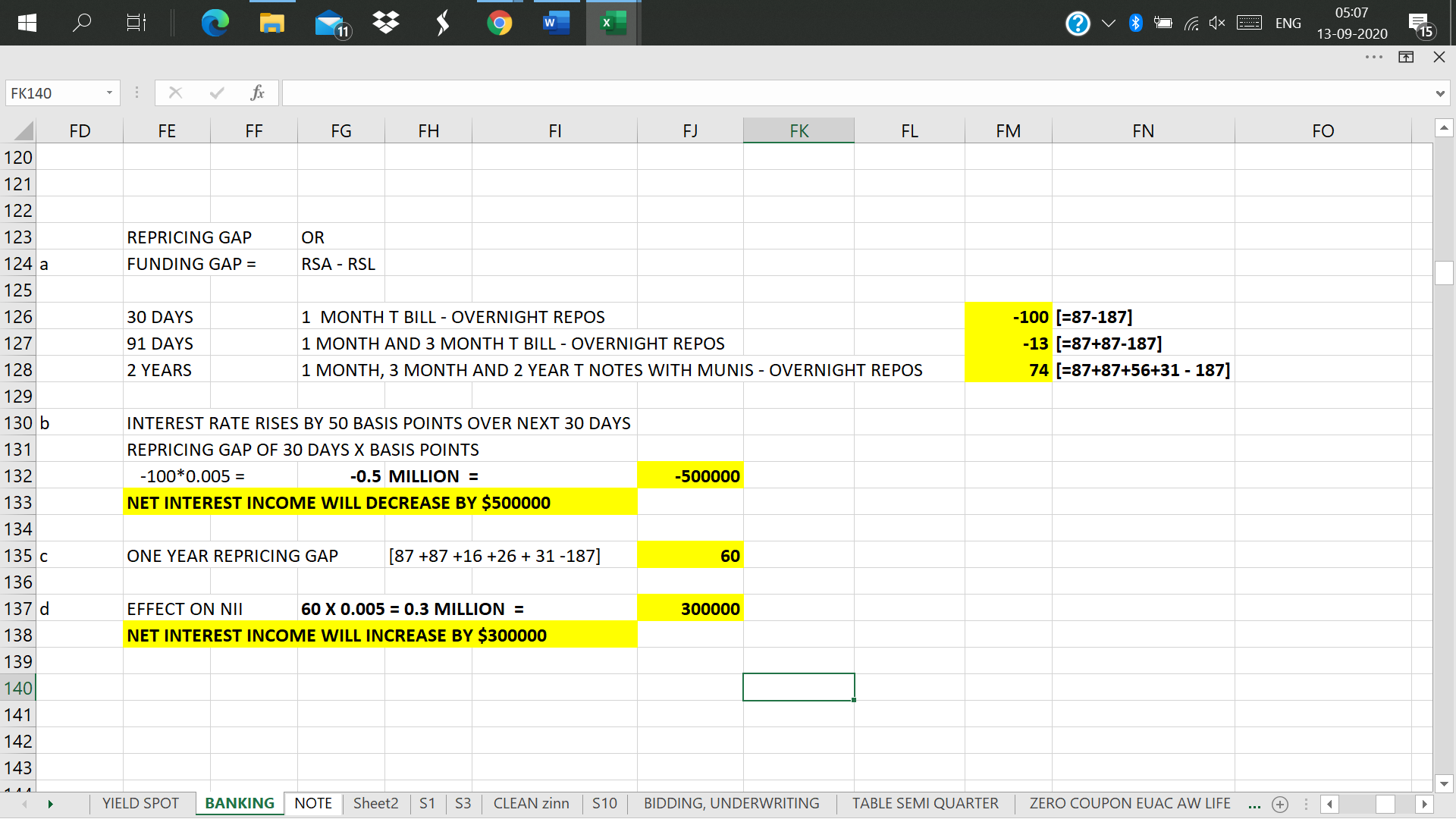The image size is (1456, 819).
Task: Click yellow cell showing -500000
Action: (690, 476)
